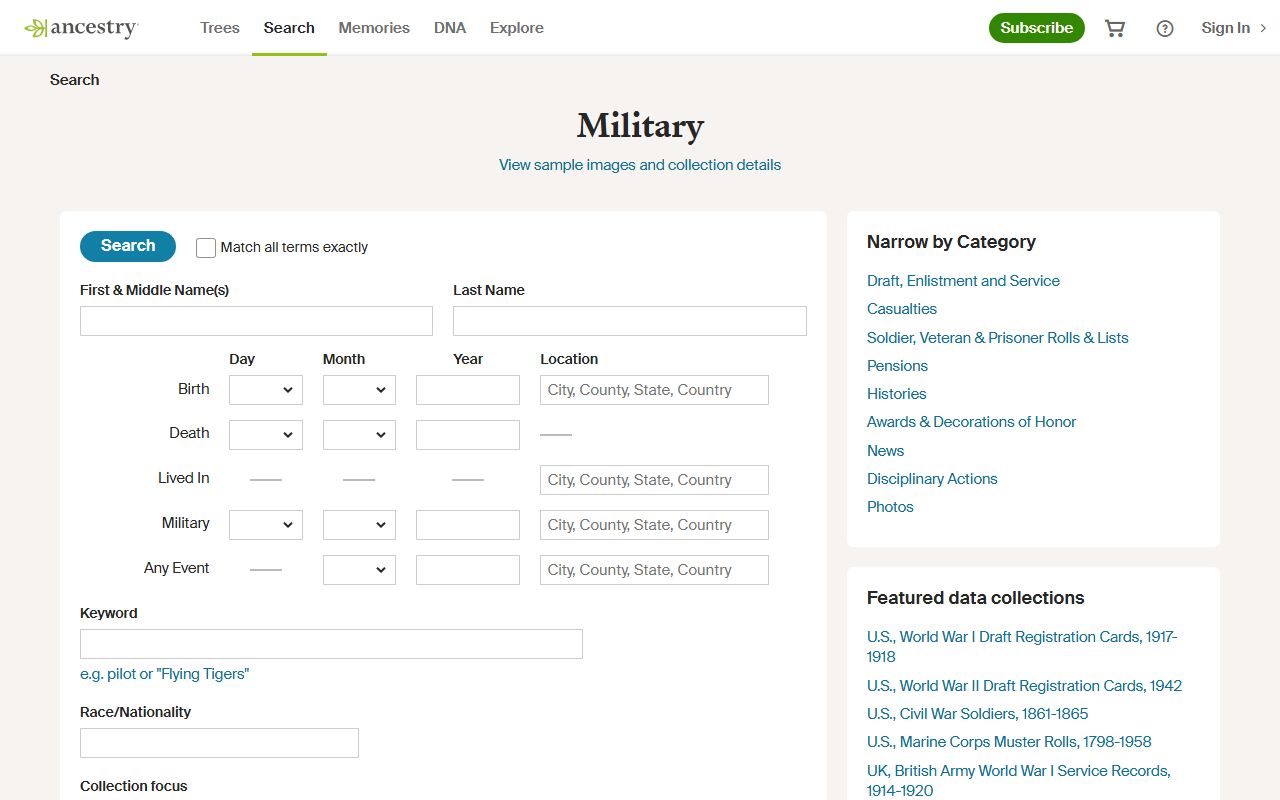Viewport: 1280px width, 800px height.
Task: Click the Last Name field
Action: point(630,321)
